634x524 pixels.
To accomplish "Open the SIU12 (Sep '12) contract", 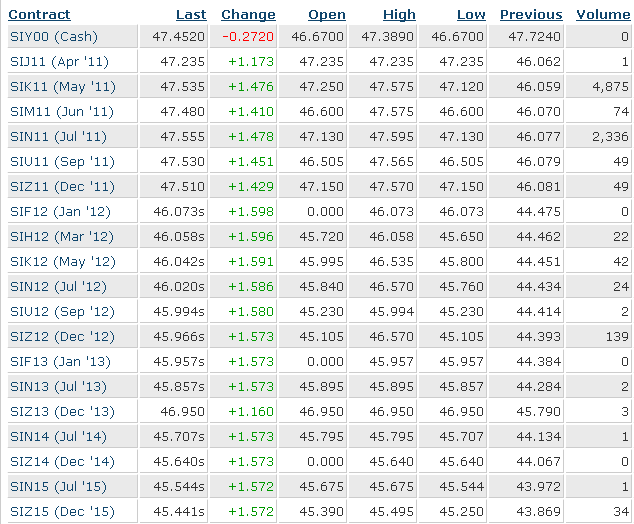I will (62, 311).
